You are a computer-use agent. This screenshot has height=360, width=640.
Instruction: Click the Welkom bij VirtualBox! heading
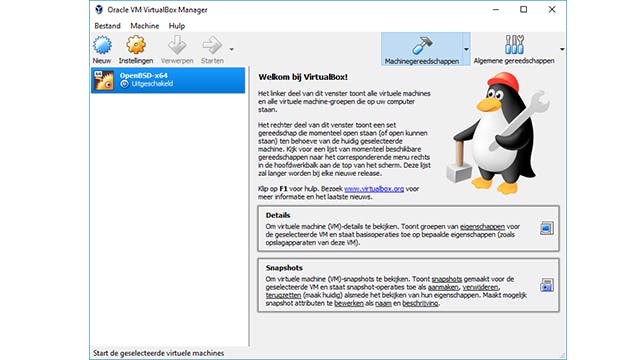click(x=303, y=77)
